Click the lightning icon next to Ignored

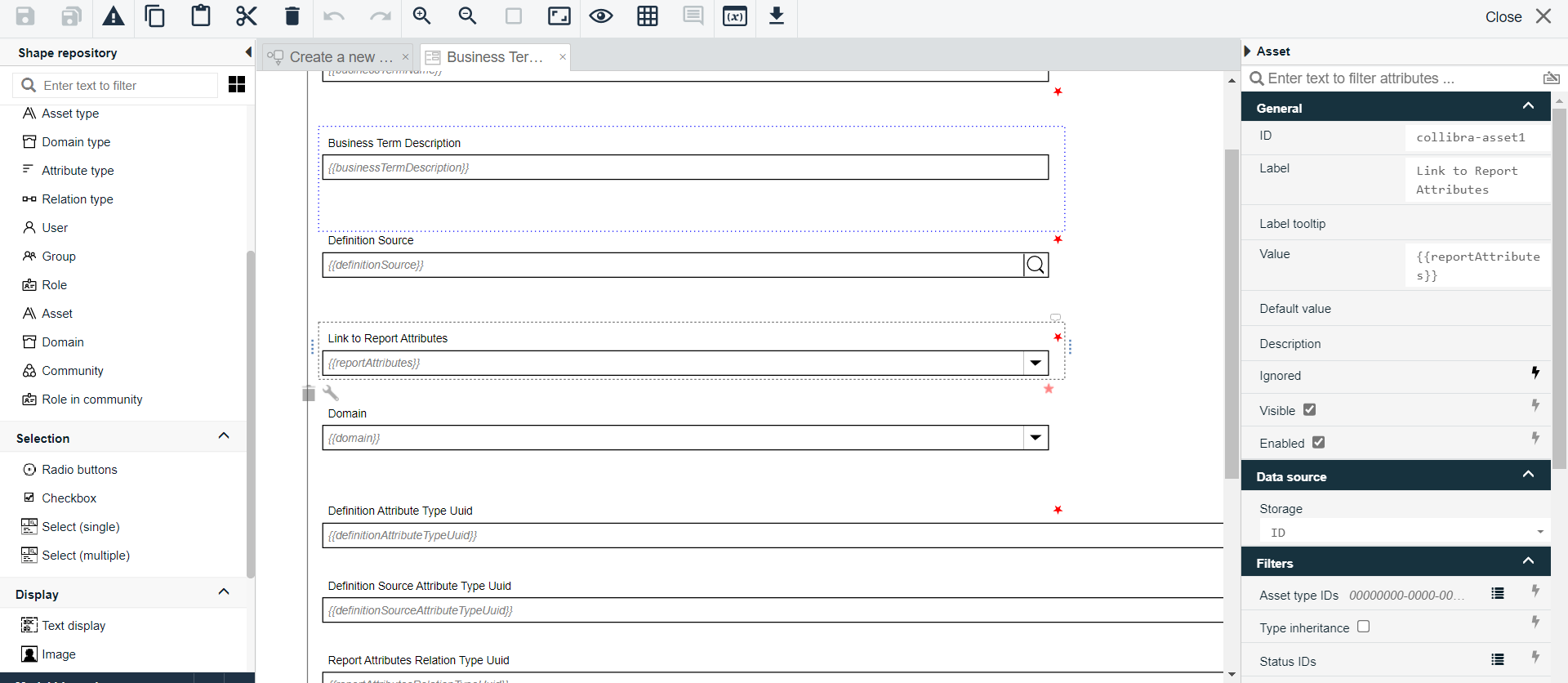[1535, 373]
